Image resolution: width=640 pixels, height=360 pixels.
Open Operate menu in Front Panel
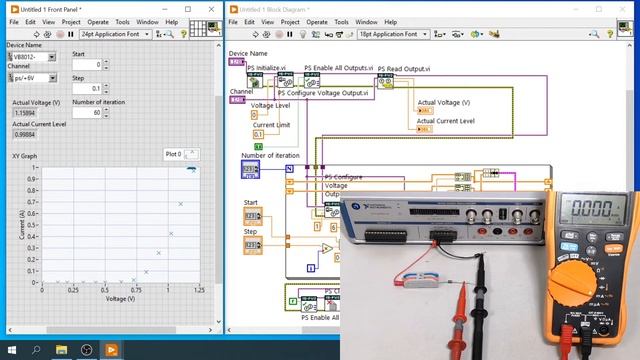click(x=98, y=22)
